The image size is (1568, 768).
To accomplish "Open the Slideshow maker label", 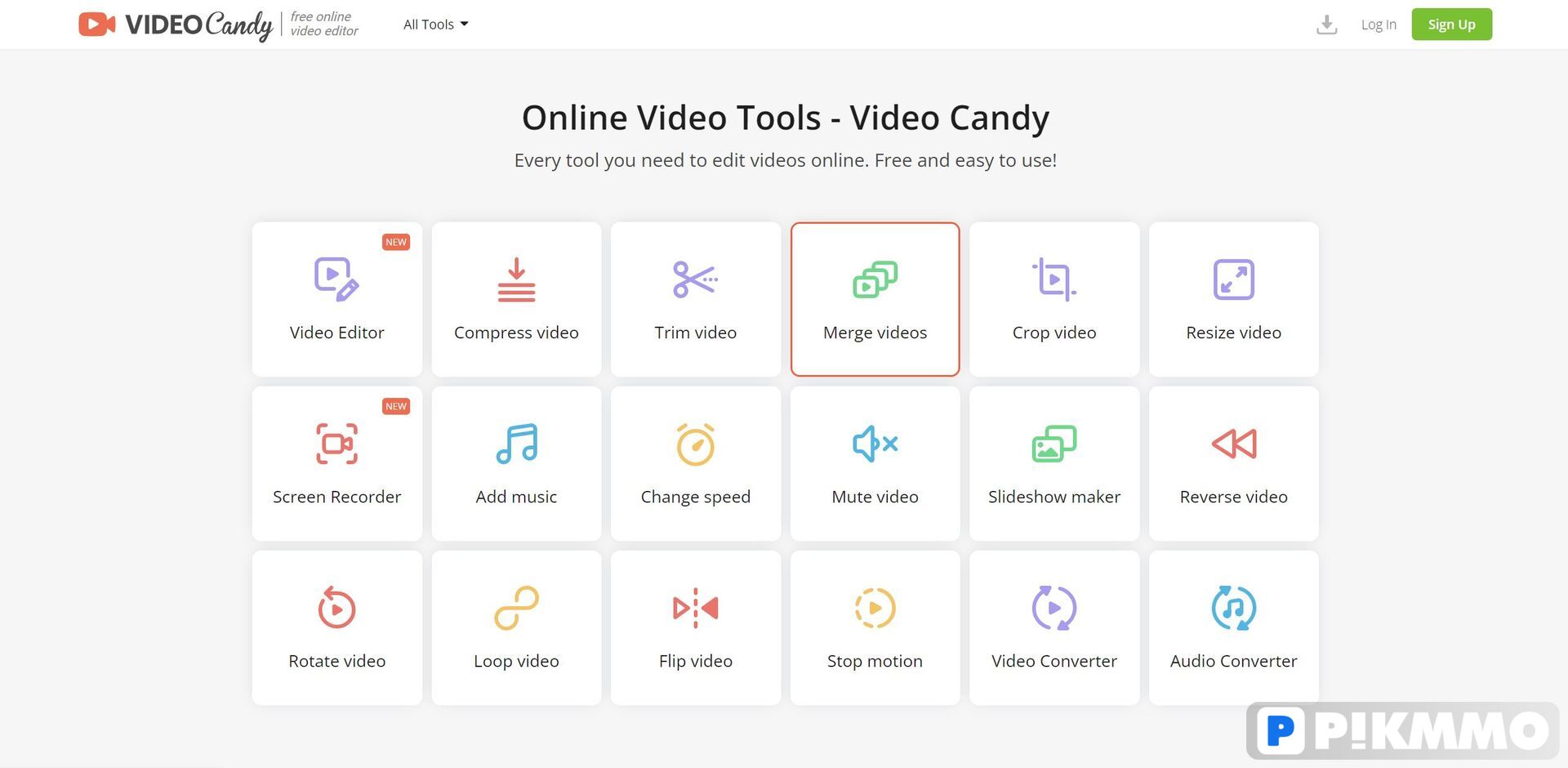I will pyautogui.click(x=1054, y=497).
